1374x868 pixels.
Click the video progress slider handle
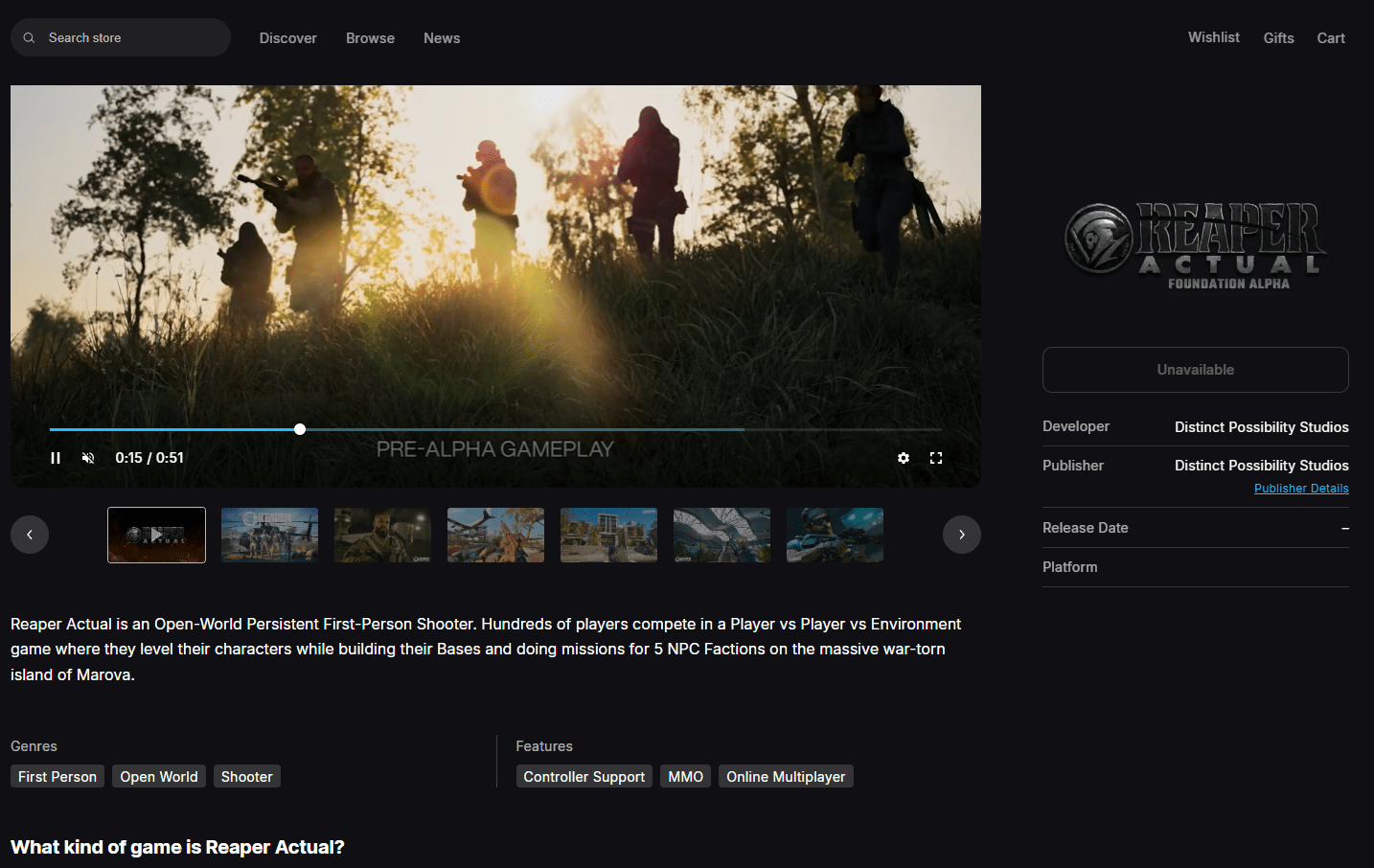point(300,429)
